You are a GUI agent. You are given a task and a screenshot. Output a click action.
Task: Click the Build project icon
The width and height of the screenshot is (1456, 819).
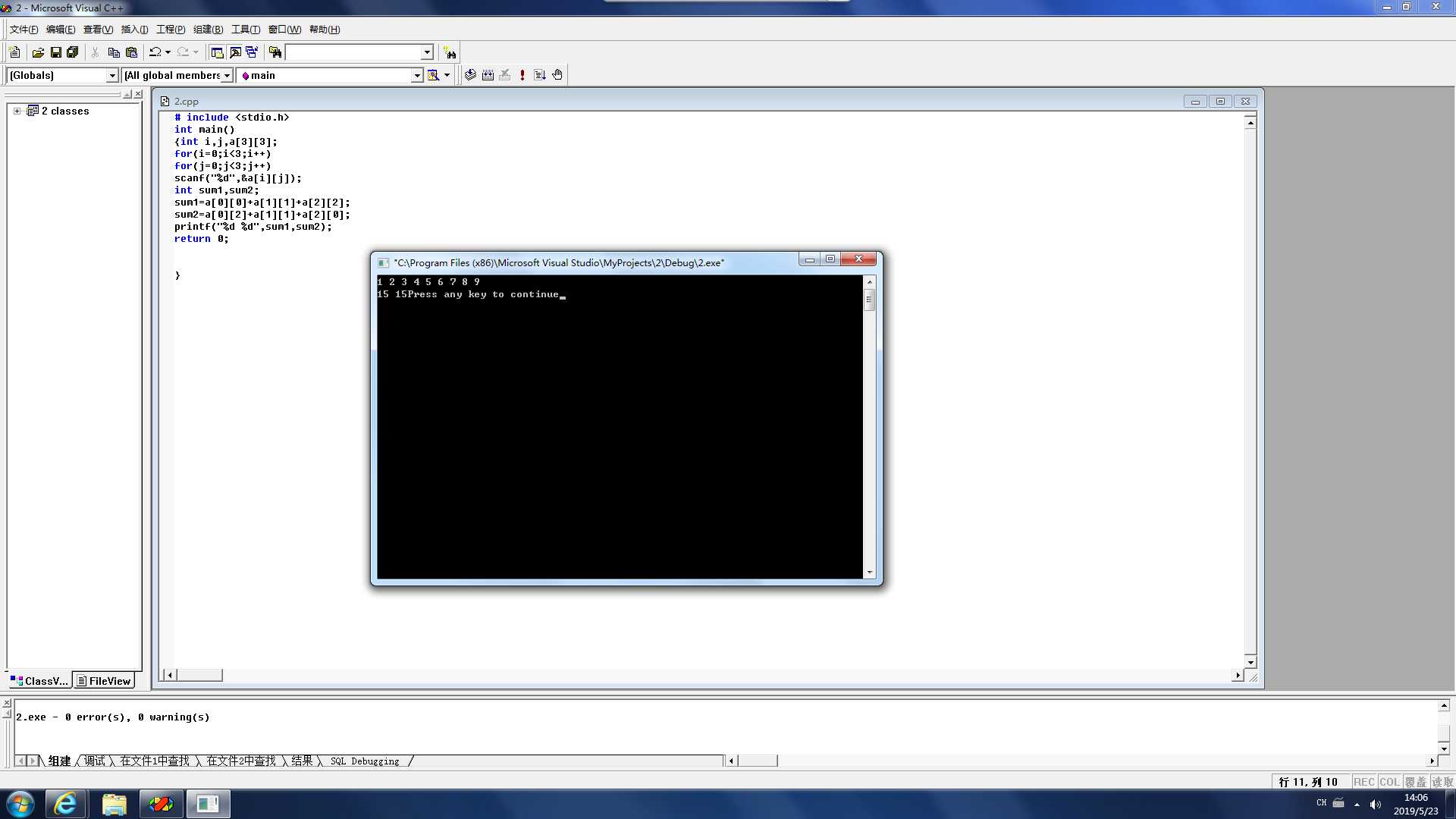click(x=488, y=75)
